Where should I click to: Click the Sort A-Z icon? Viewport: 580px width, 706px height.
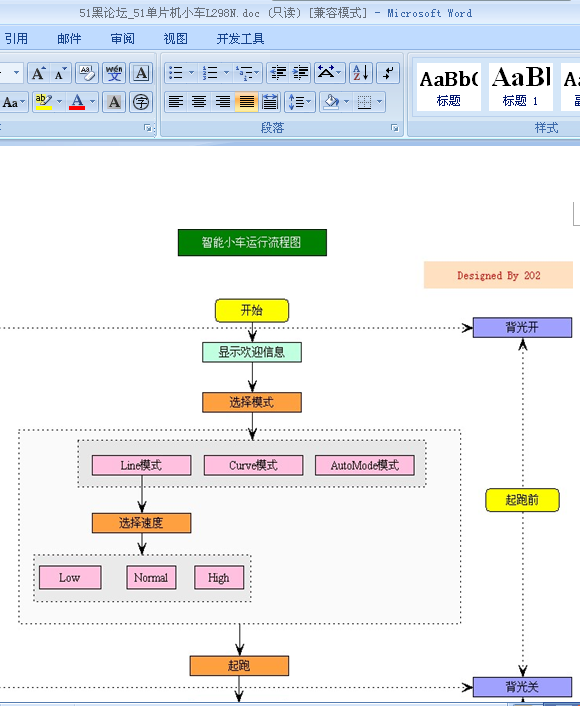[x=361, y=73]
